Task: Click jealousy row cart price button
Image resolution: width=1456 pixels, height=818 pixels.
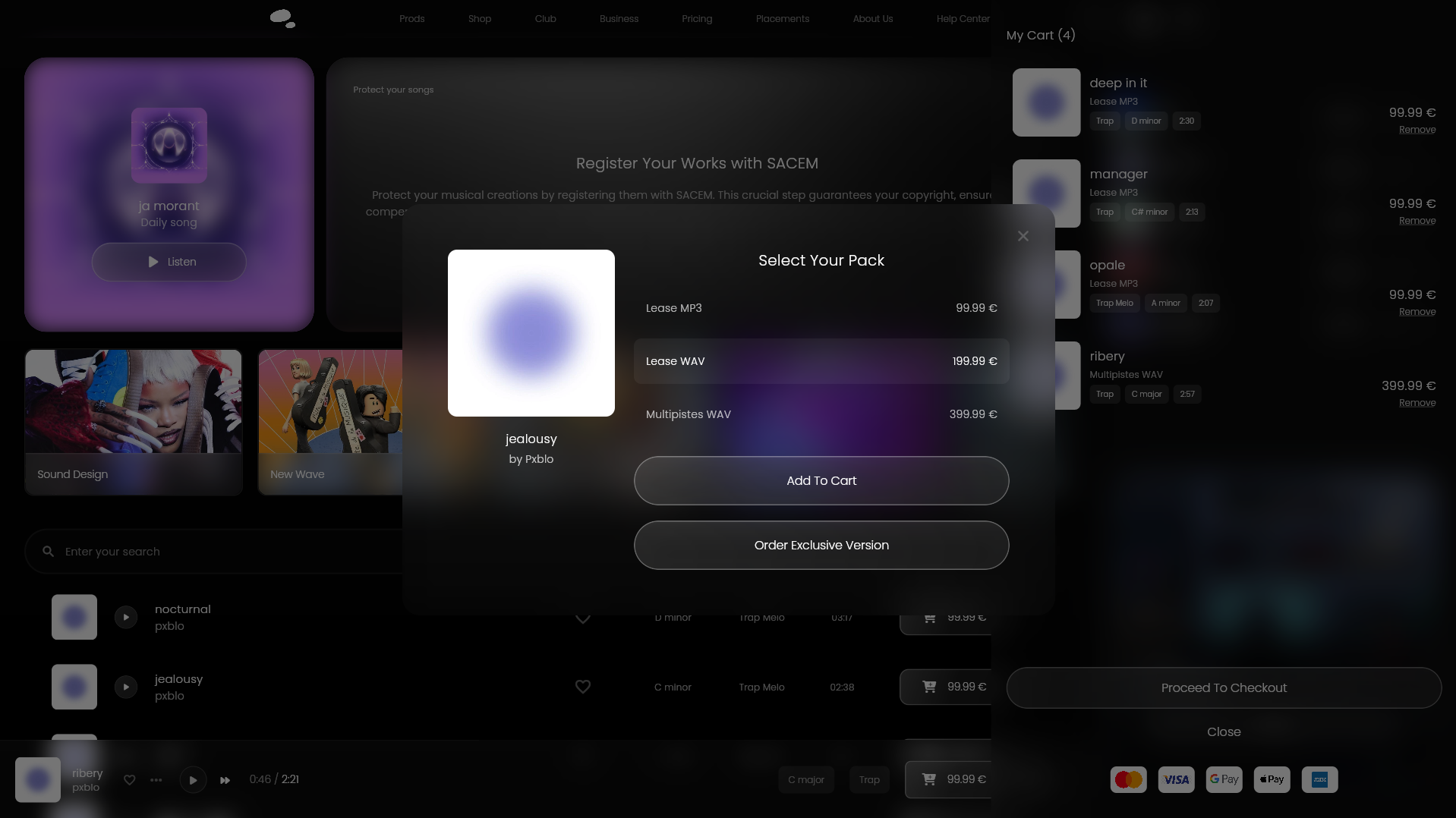Action: [946, 687]
